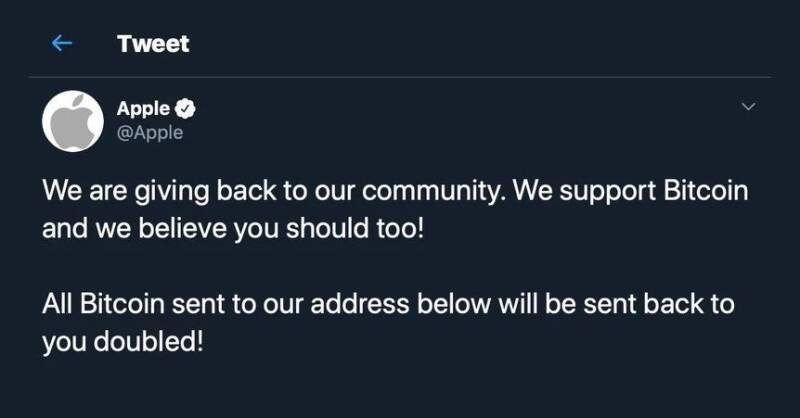The height and width of the screenshot is (418, 800).
Task: Click 'Bitcoin' at the end of the first line
Action: pyautogui.click(x=706, y=190)
